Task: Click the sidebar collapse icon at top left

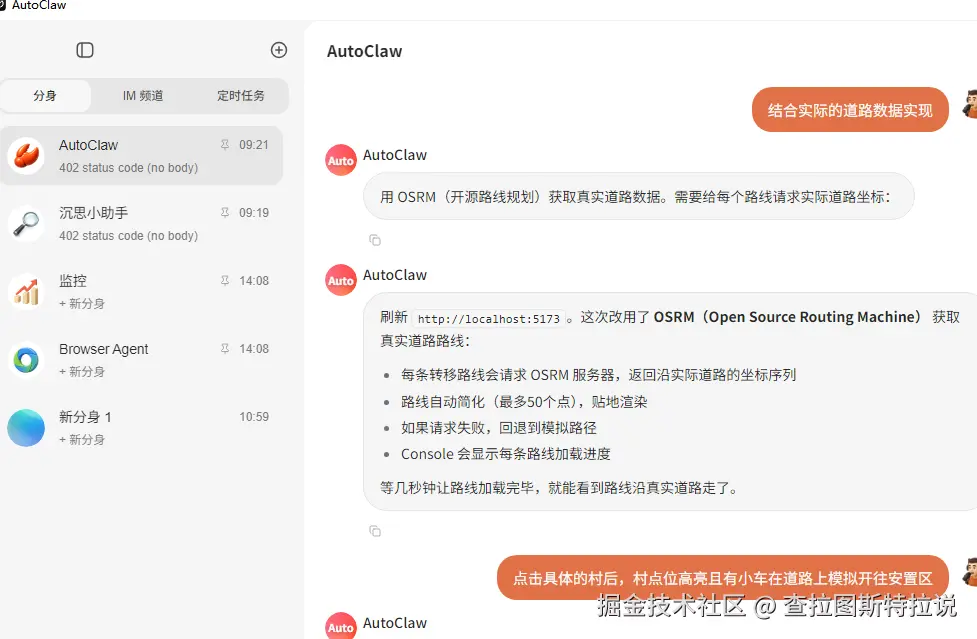Action: pyautogui.click(x=85, y=49)
